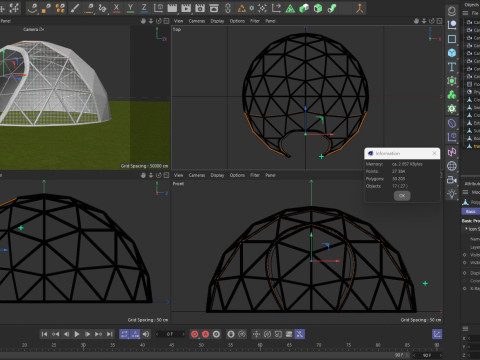Toggle the coordinate system icon next to Z
Image resolution: width=480 pixels, height=360 pixels.
pos(158,8)
